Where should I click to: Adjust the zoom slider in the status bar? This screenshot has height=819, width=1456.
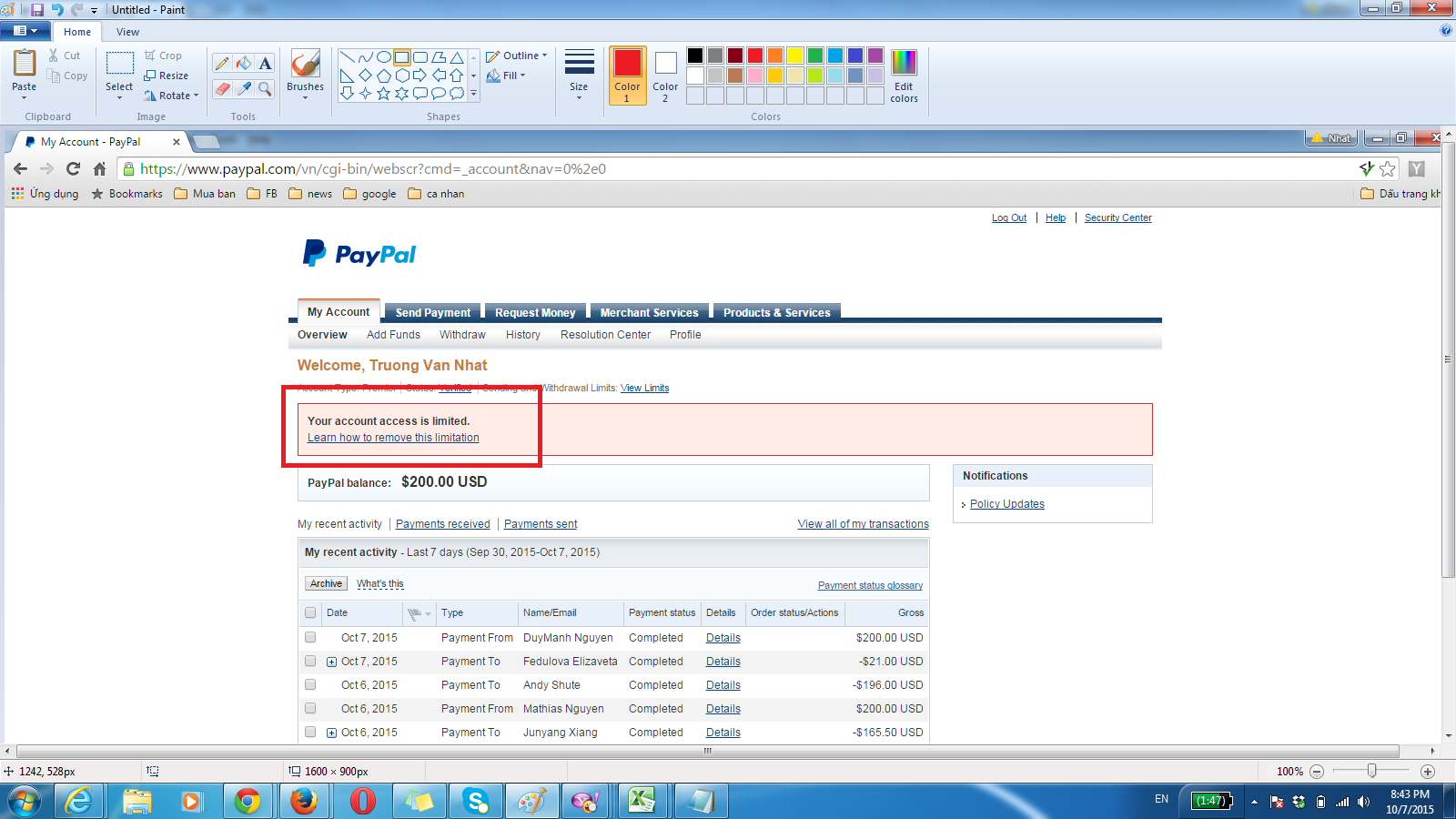[x=1372, y=772]
